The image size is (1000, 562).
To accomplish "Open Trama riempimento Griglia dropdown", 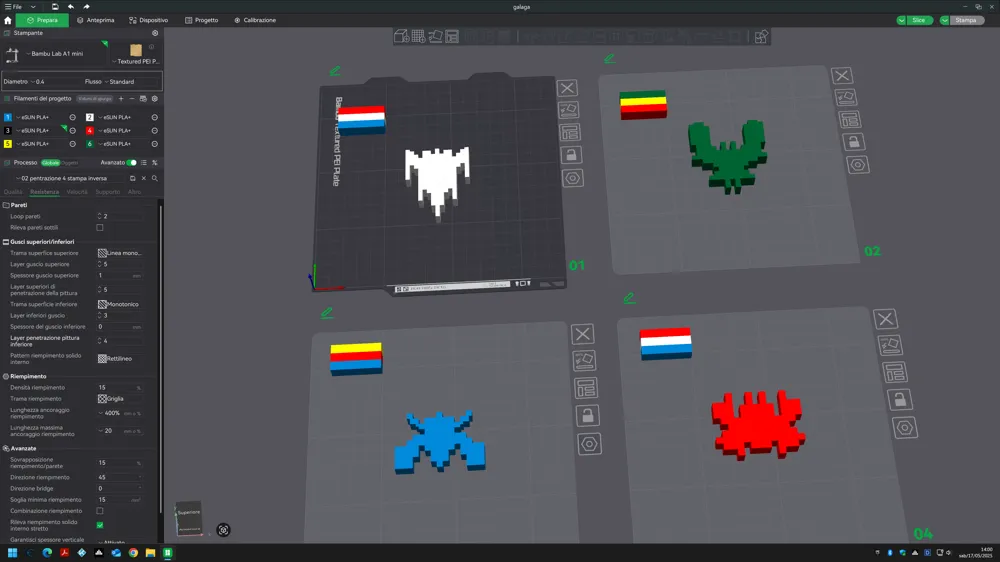I will point(121,399).
